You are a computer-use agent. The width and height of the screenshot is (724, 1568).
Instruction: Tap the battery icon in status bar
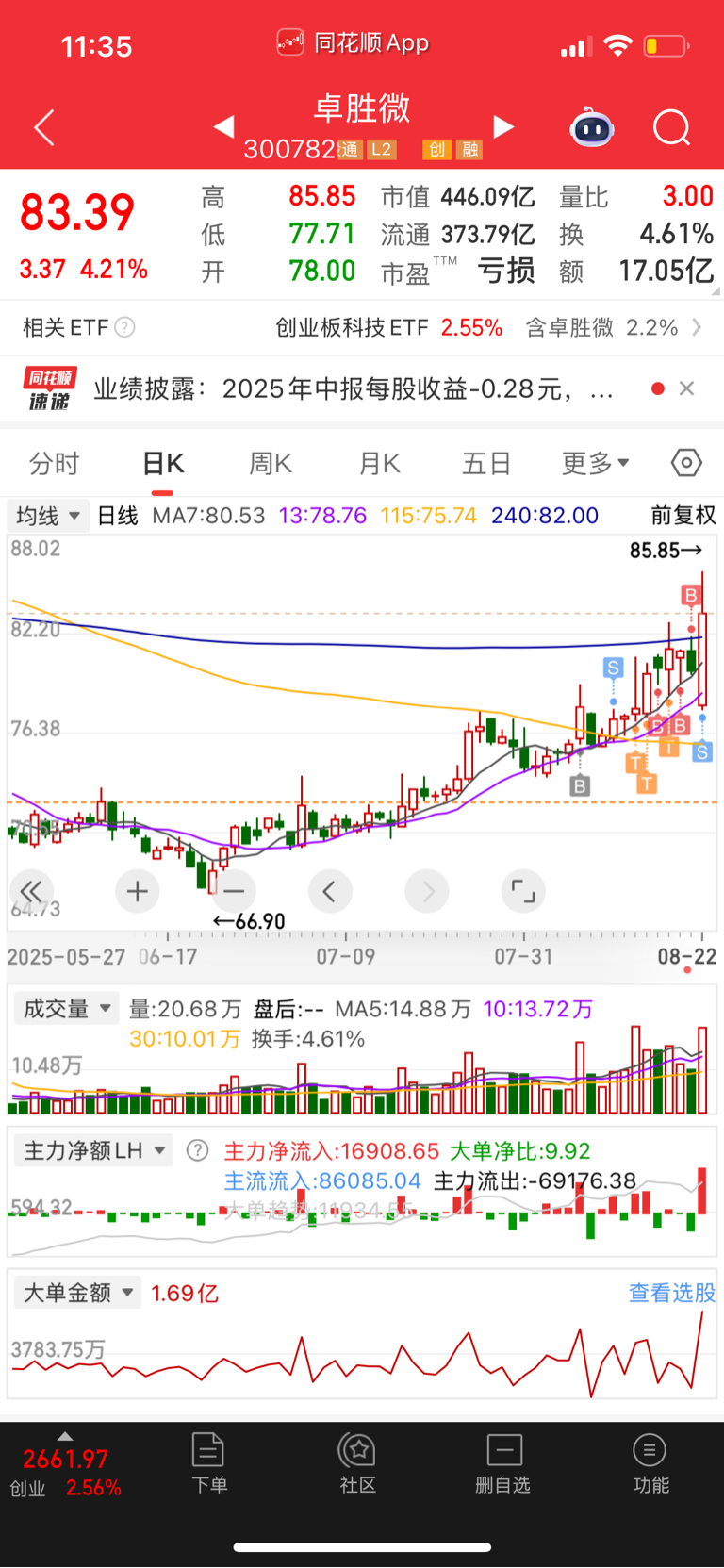pyautogui.click(x=666, y=45)
